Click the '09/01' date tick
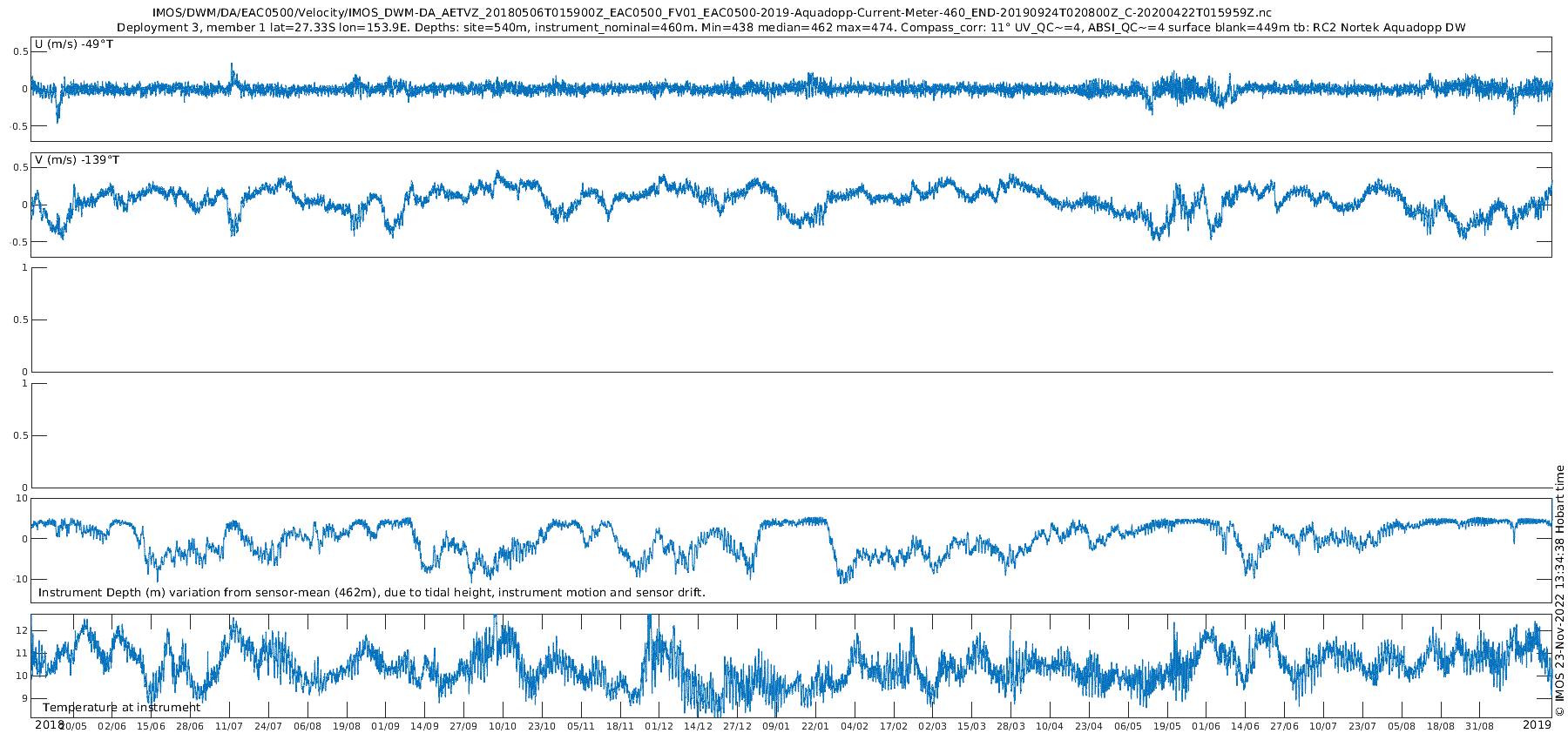 point(776,727)
